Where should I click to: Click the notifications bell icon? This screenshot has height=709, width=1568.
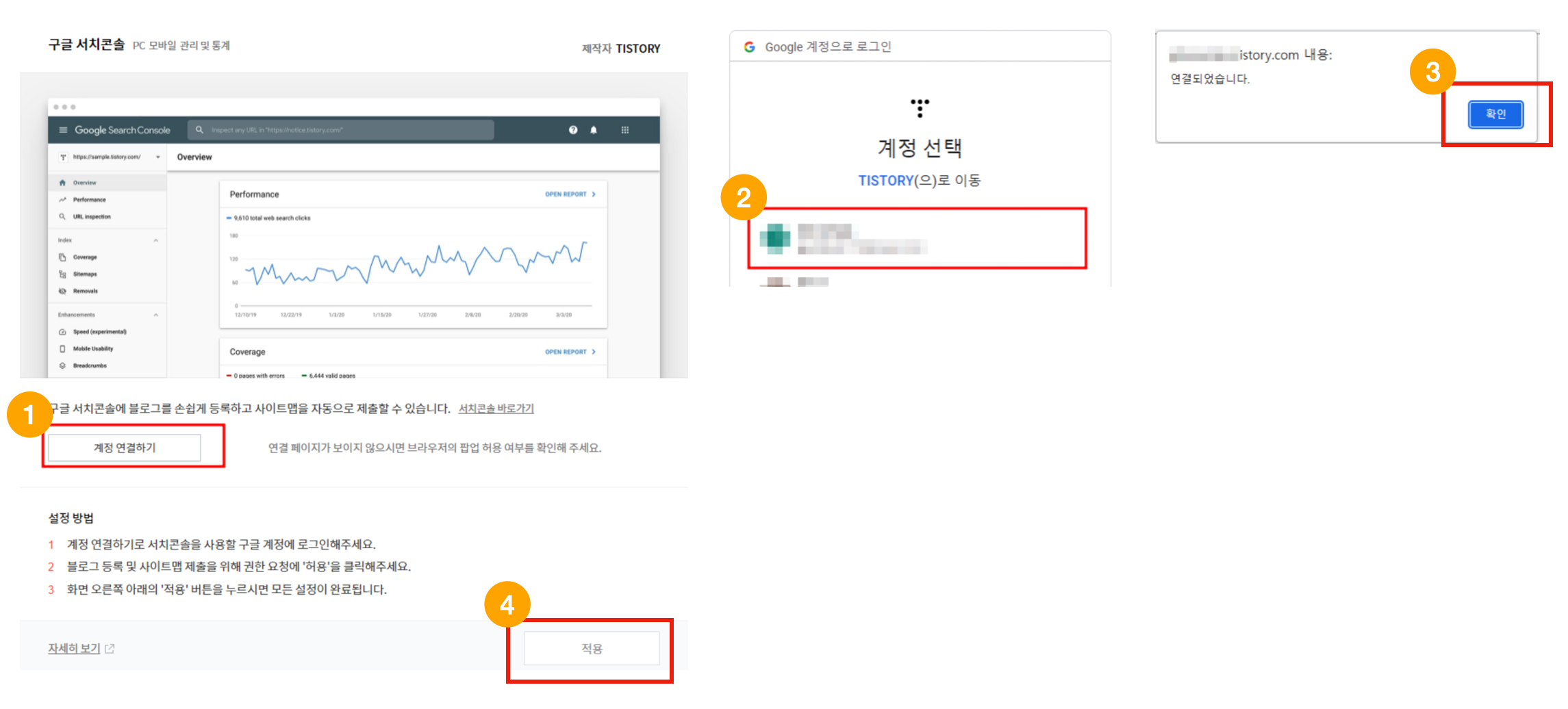pyautogui.click(x=593, y=130)
